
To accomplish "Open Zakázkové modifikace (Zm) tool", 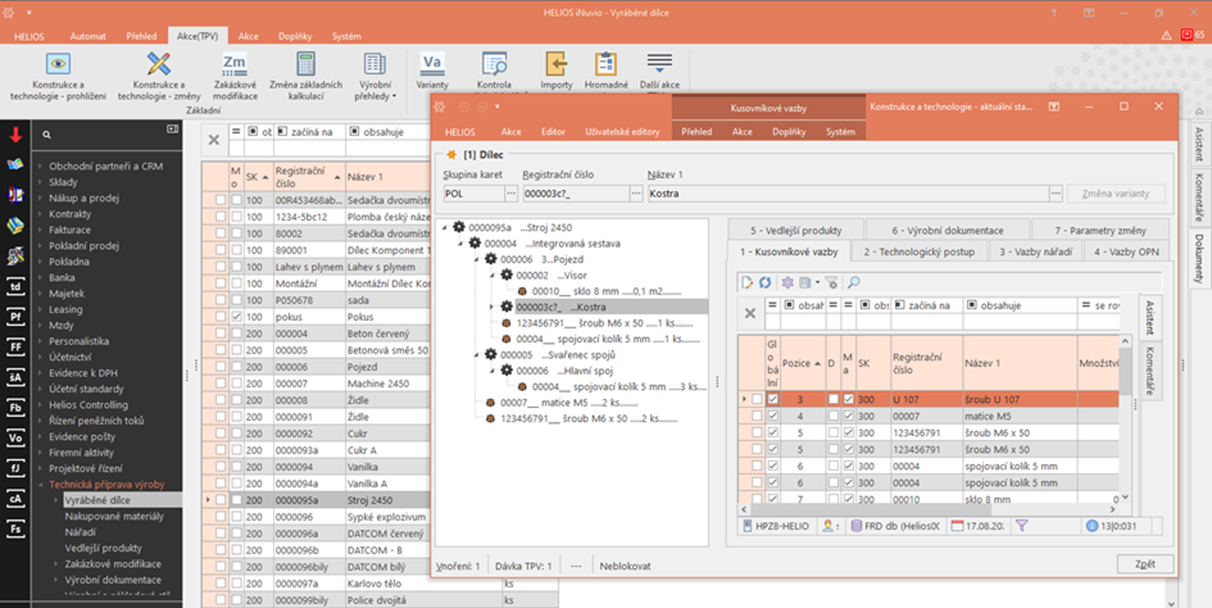I will (235, 76).
